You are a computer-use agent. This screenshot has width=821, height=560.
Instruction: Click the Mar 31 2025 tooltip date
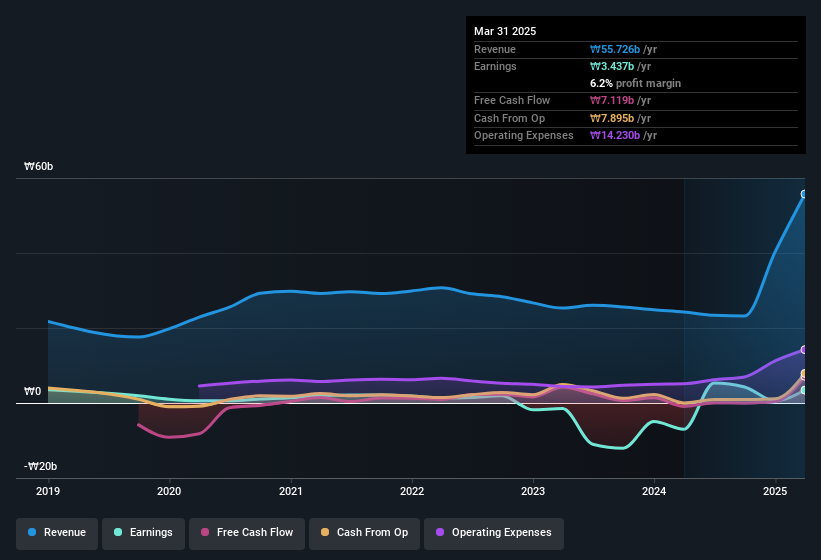pos(505,31)
